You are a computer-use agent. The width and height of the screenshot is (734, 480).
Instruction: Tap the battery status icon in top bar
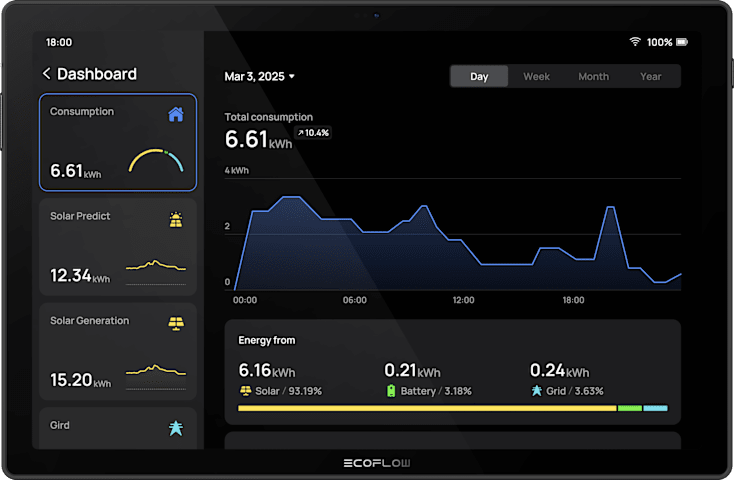pyautogui.click(x=682, y=42)
